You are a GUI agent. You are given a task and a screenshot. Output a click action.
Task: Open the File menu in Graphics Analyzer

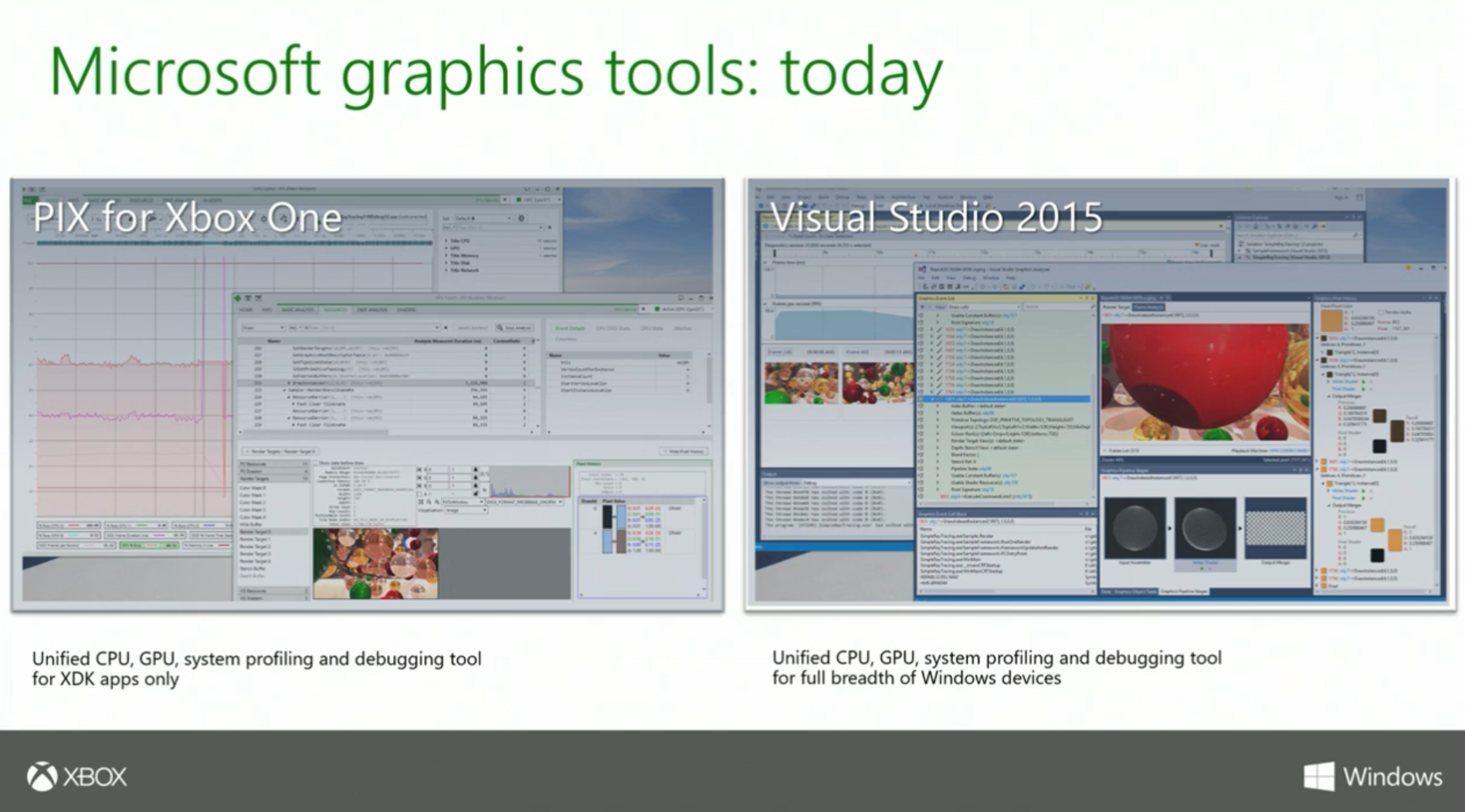click(x=921, y=278)
